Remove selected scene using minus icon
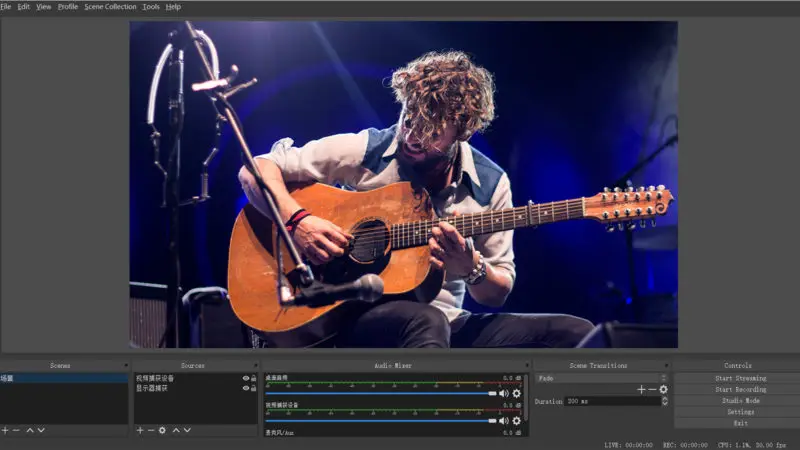800x450 pixels. click(x=16, y=430)
